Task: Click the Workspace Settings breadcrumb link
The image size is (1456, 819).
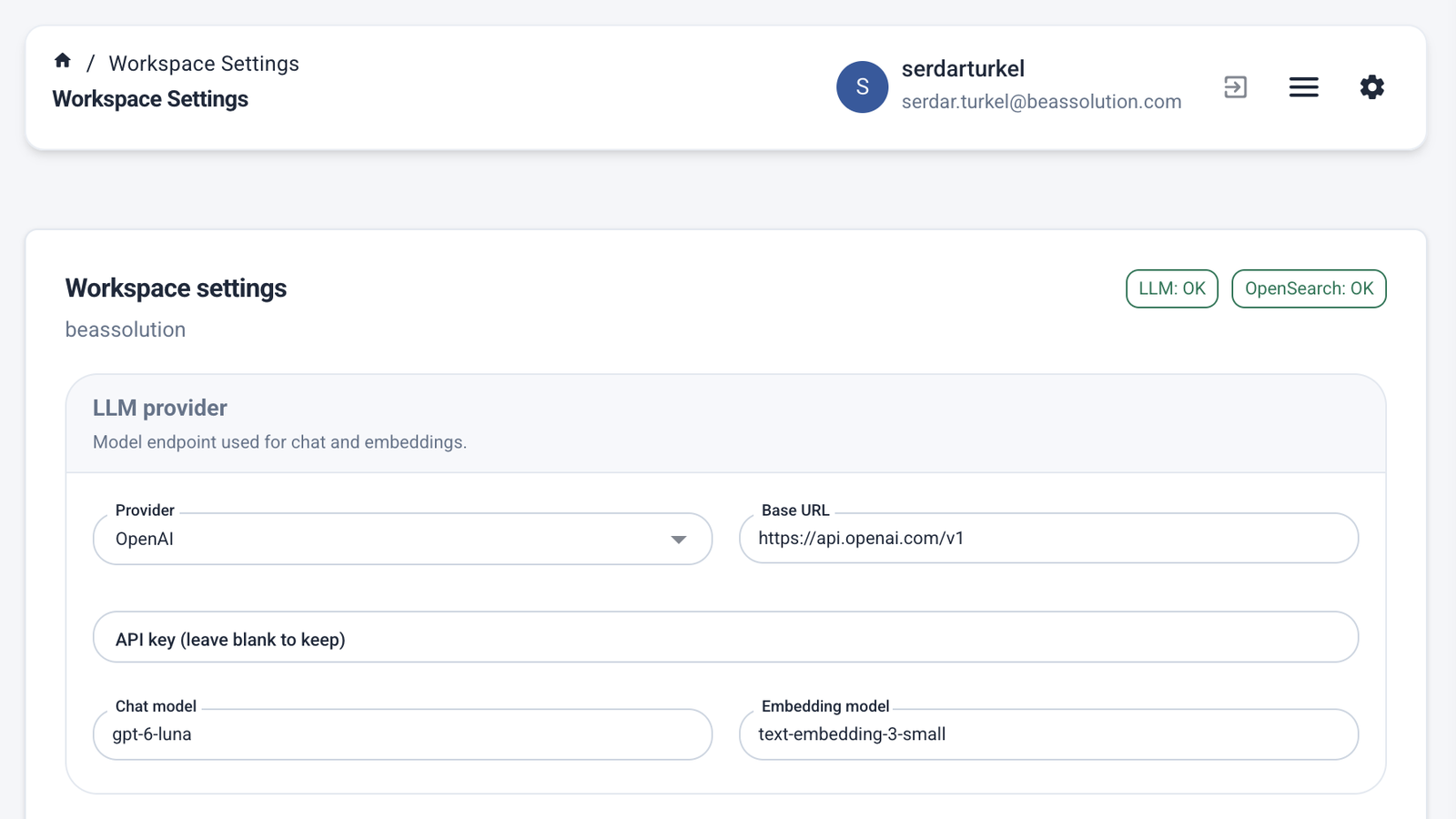Action: click(x=204, y=64)
